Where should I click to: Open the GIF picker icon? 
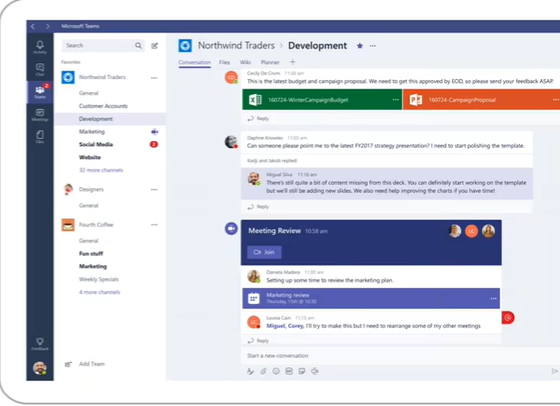click(289, 371)
